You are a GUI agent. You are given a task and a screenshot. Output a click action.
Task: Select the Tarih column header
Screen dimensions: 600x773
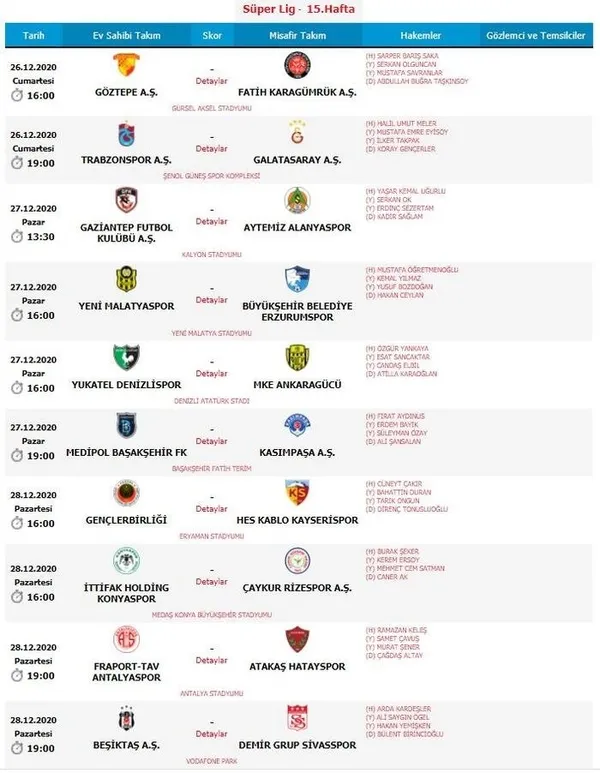click(x=34, y=35)
